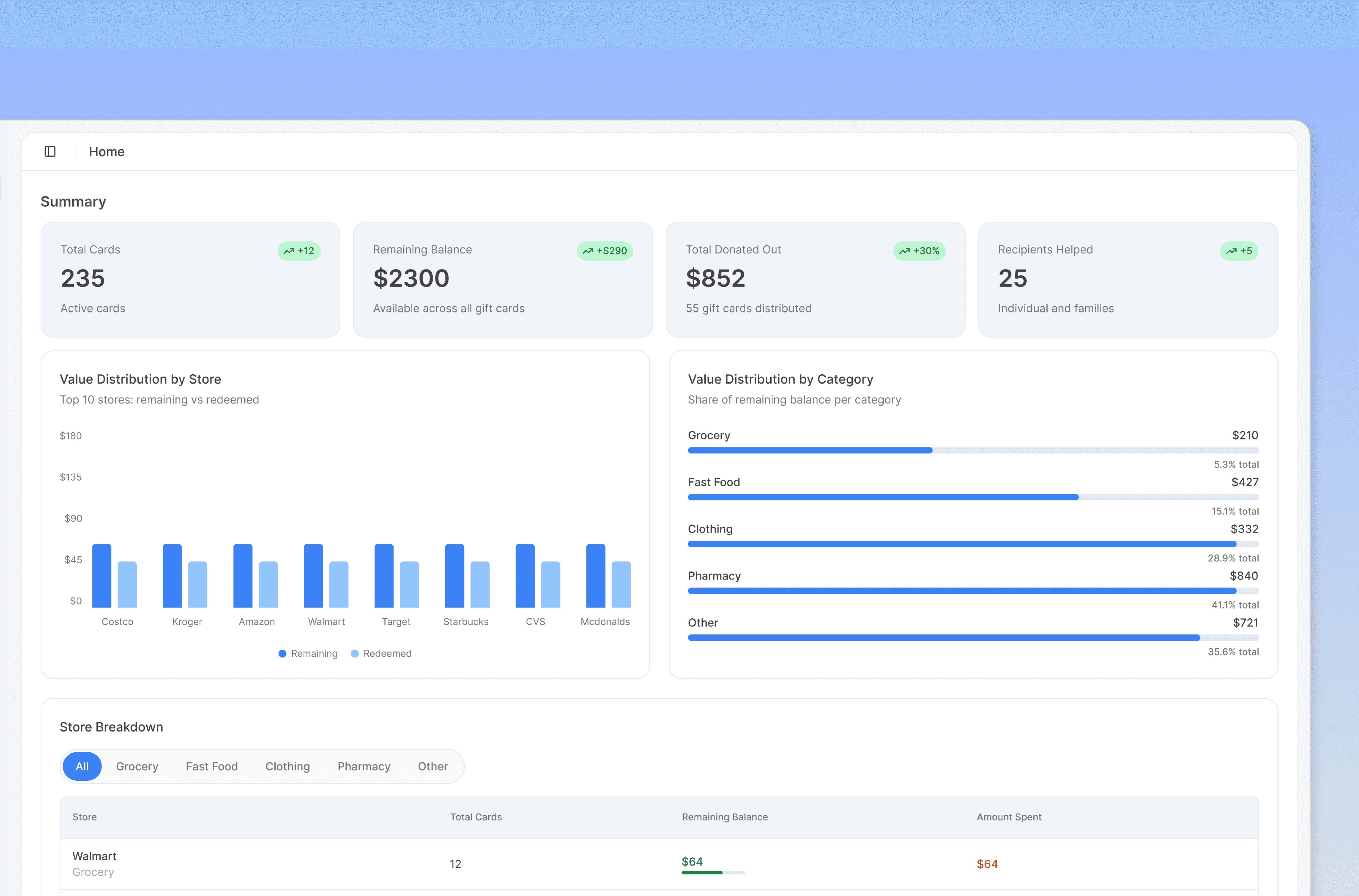
Task: Click the +5 trend badge on Recipients Helped
Action: coord(1239,251)
